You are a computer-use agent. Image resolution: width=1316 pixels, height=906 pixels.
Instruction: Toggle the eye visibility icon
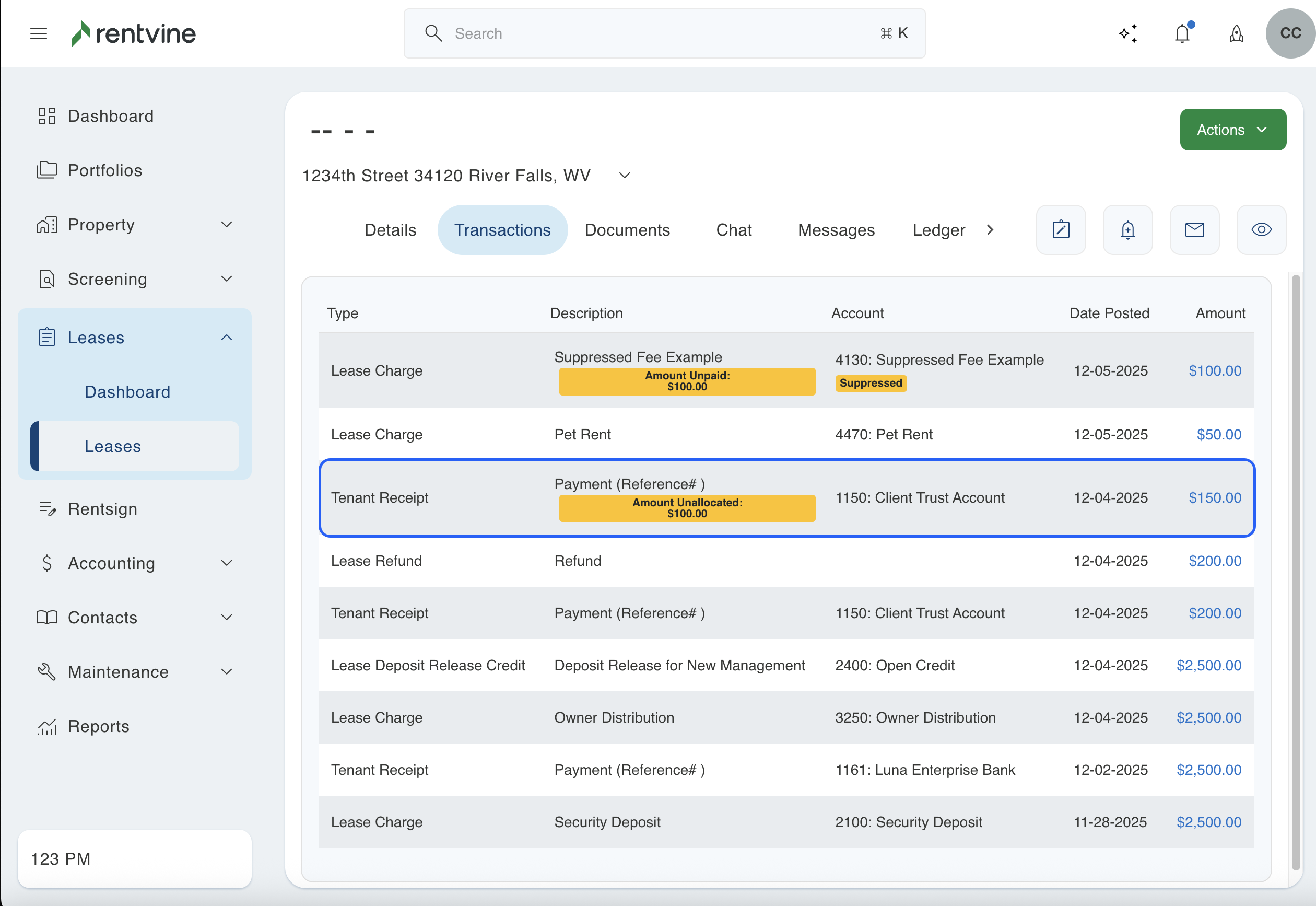point(1262,230)
